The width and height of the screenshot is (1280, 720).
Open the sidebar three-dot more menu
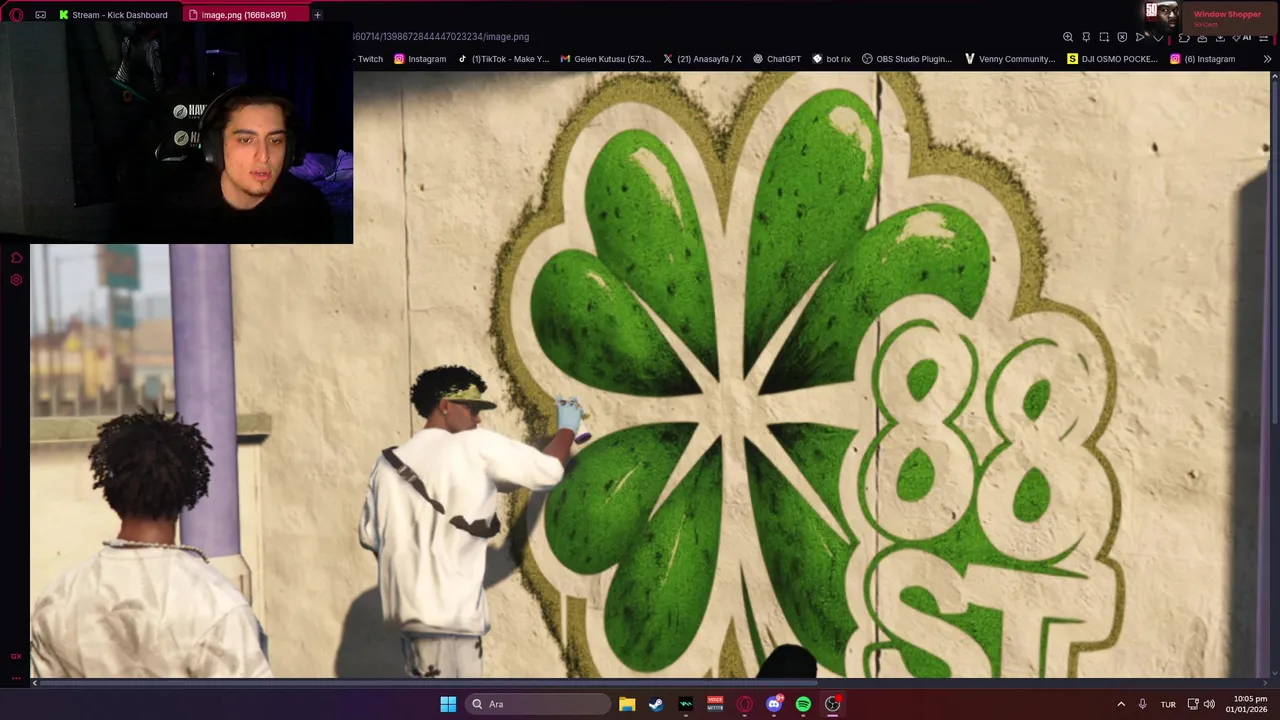[16, 678]
